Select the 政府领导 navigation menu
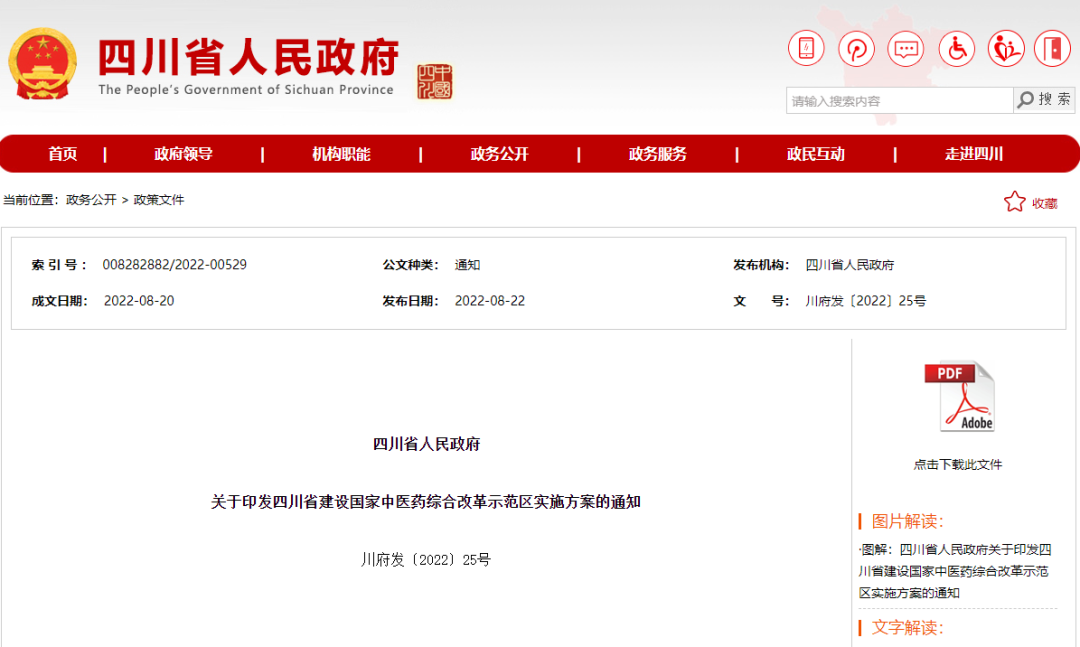The width and height of the screenshot is (1080, 647). [183, 154]
